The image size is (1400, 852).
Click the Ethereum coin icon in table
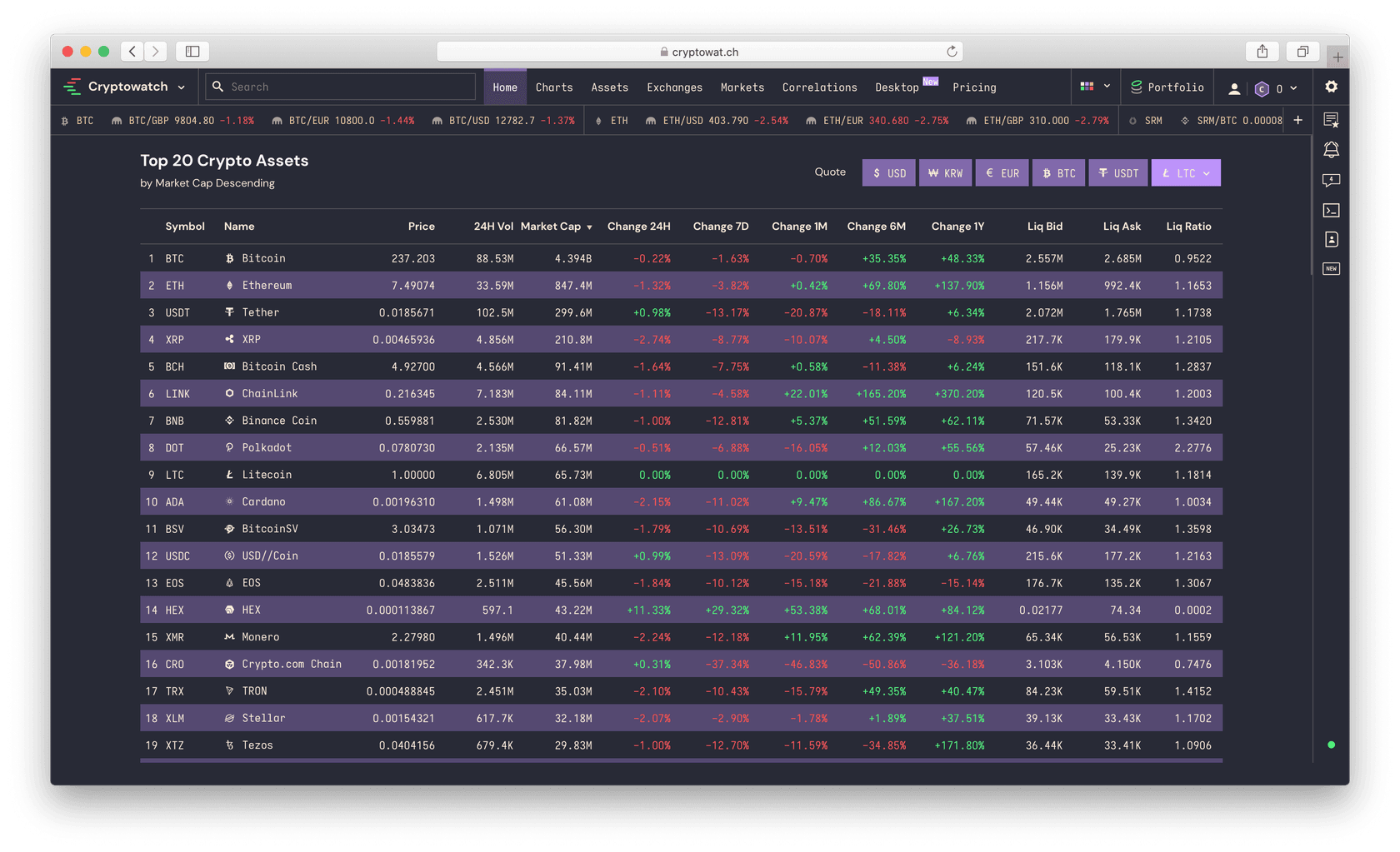pyautogui.click(x=229, y=286)
